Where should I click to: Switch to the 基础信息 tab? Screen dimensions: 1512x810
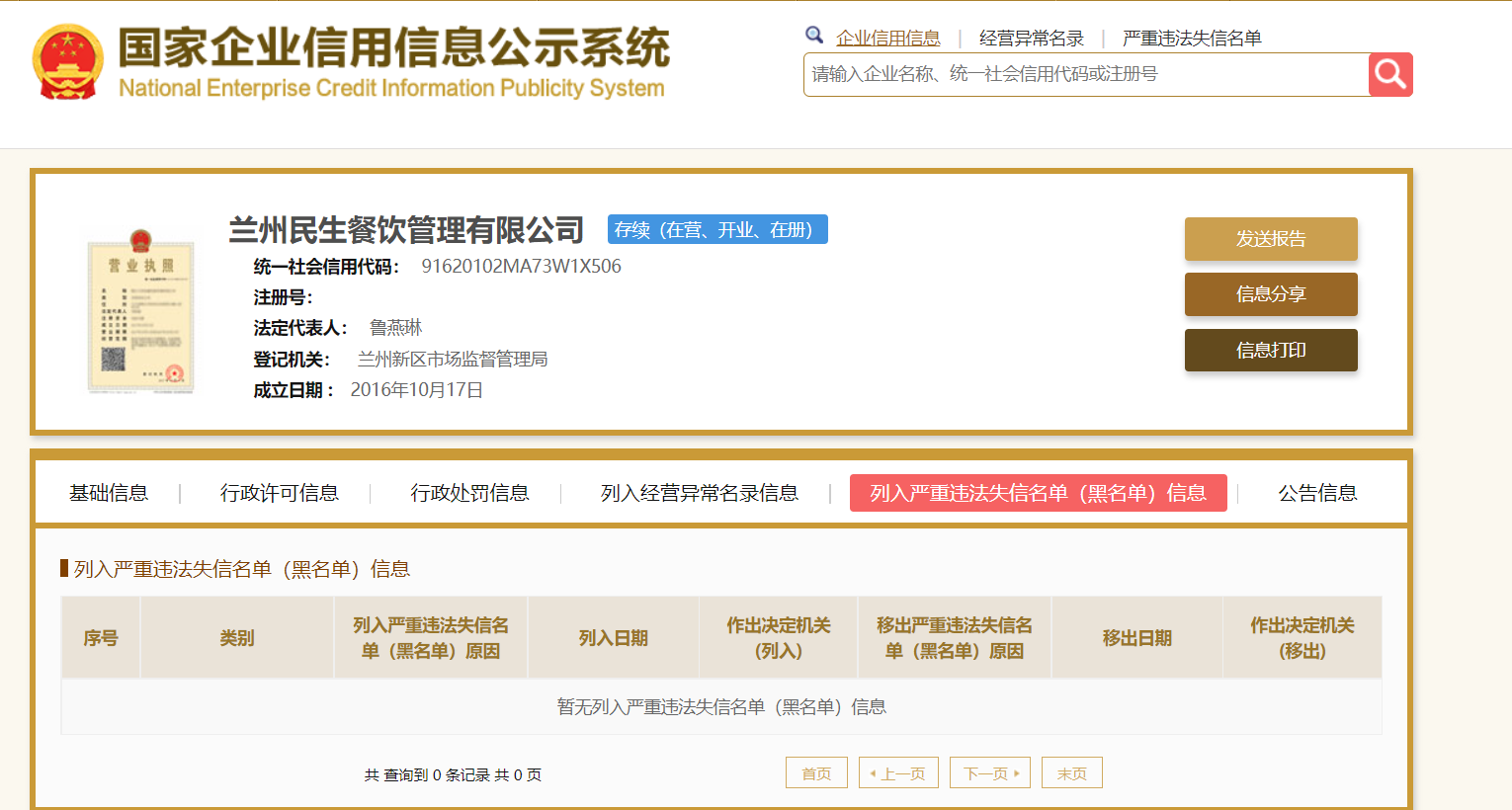click(x=109, y=493)
